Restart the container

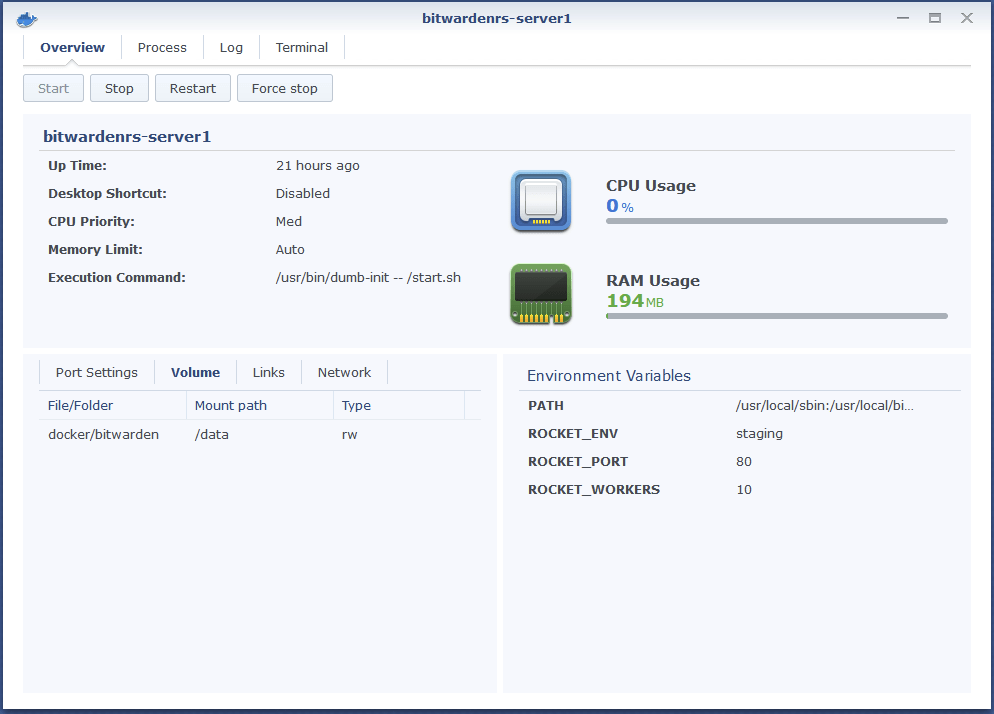193,88
